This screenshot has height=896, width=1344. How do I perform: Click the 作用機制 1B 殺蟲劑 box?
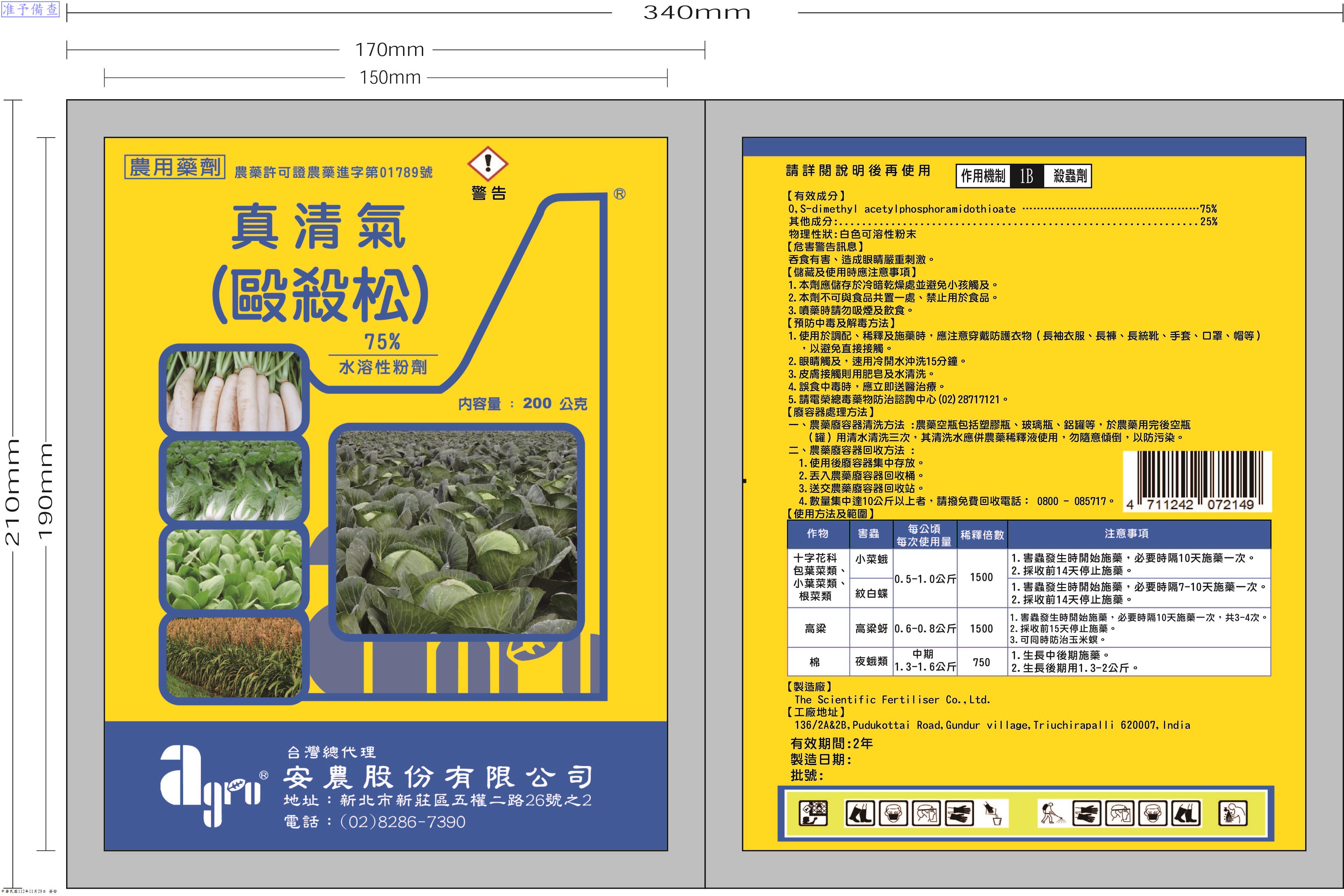tap(1024, 176)
